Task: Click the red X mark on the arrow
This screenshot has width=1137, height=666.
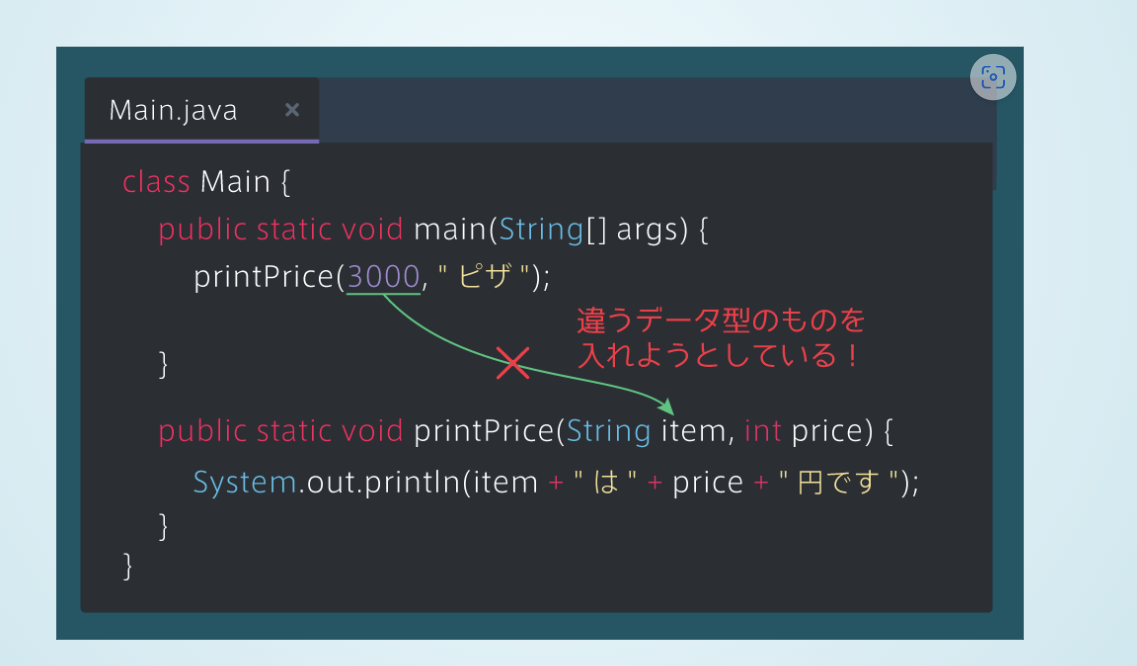Action: pos(513,364)
